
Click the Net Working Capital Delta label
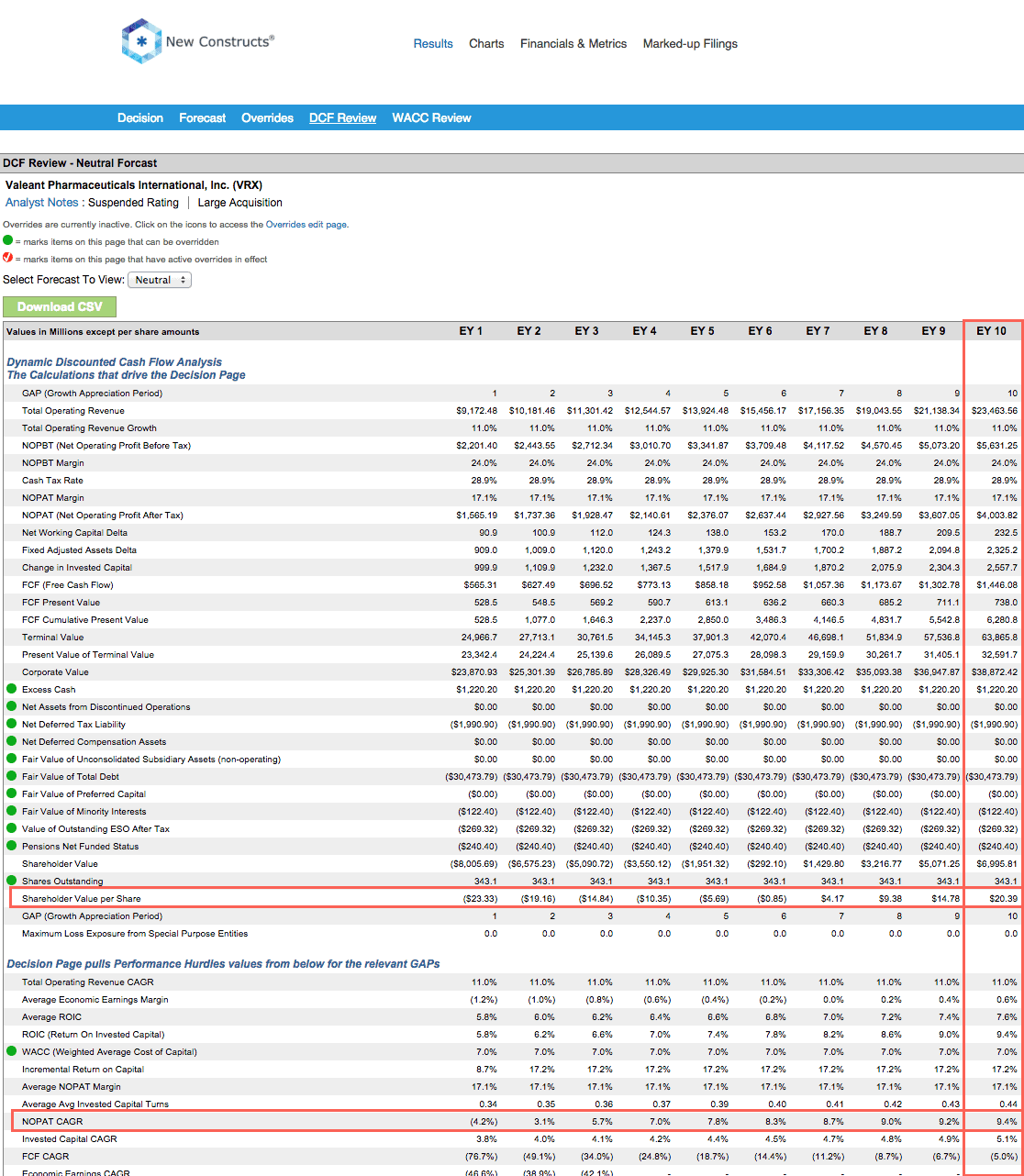[74, 532]
